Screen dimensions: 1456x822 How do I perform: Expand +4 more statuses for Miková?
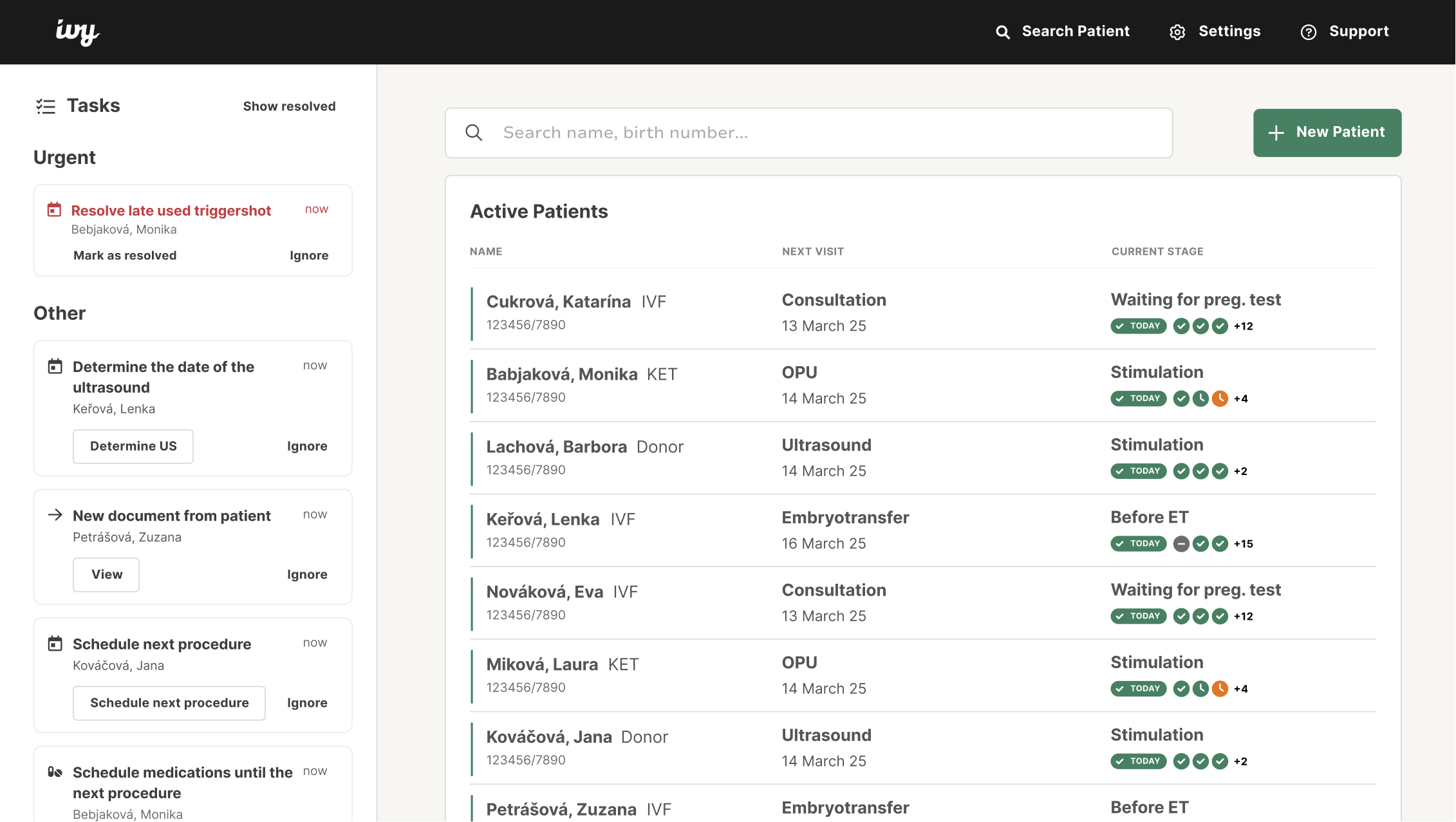(x=1241, y=689)
